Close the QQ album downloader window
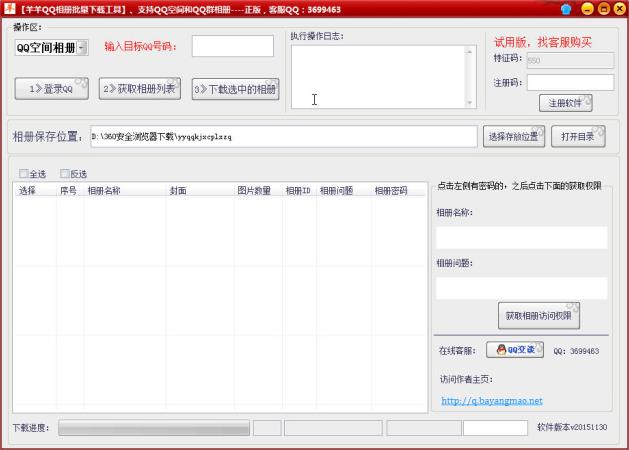 tap(618, 9)
